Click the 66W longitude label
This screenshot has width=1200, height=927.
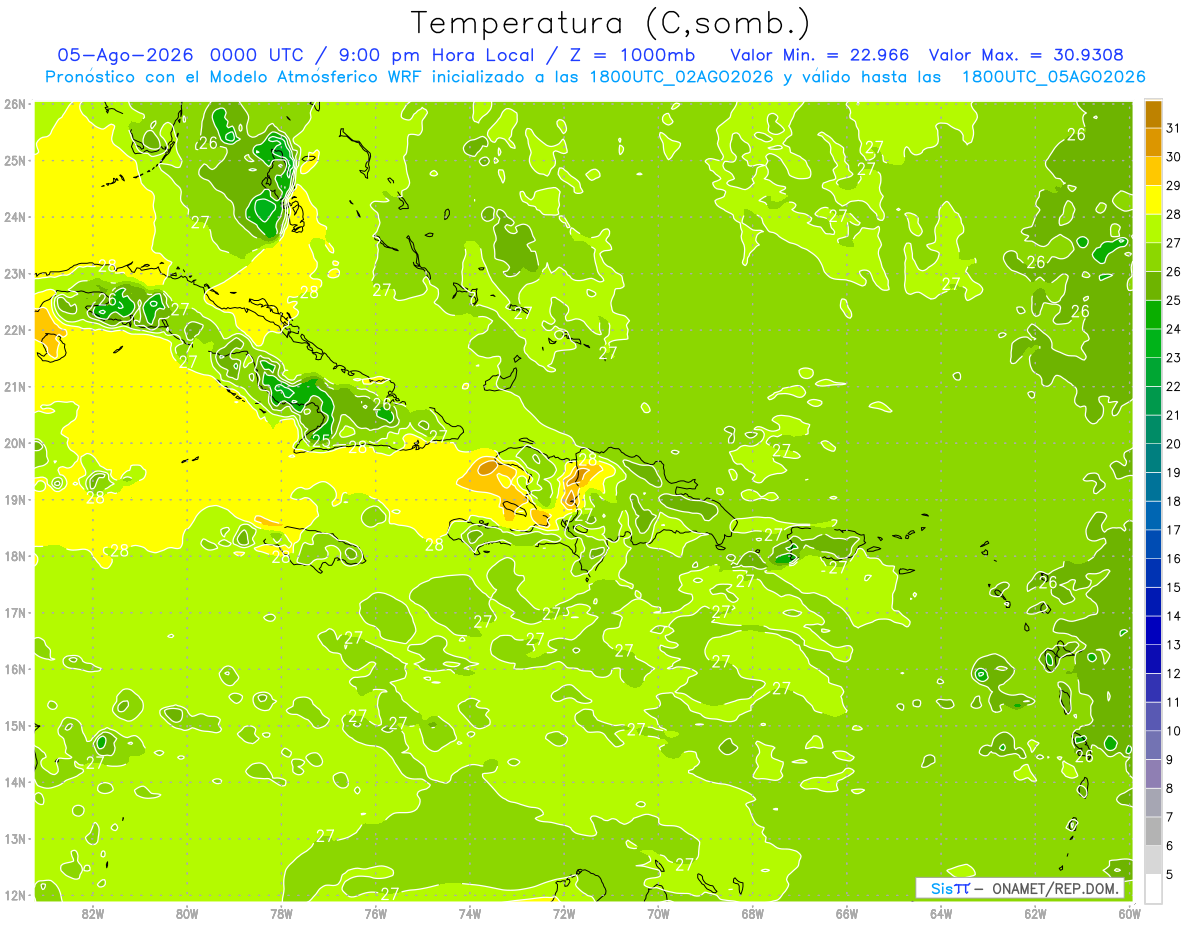[847, 913]
